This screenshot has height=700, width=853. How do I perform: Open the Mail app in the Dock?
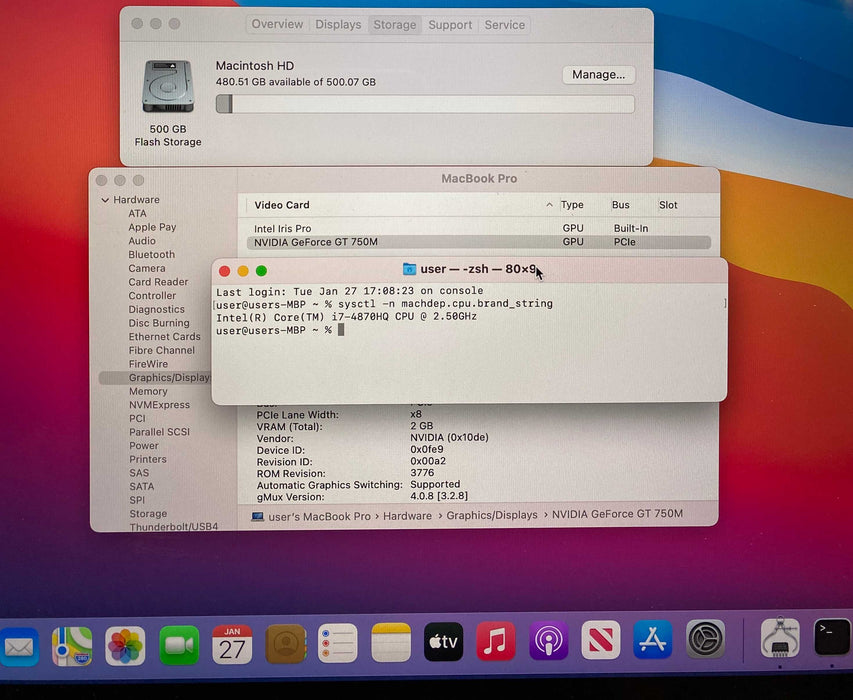click(x=20, y=646)
